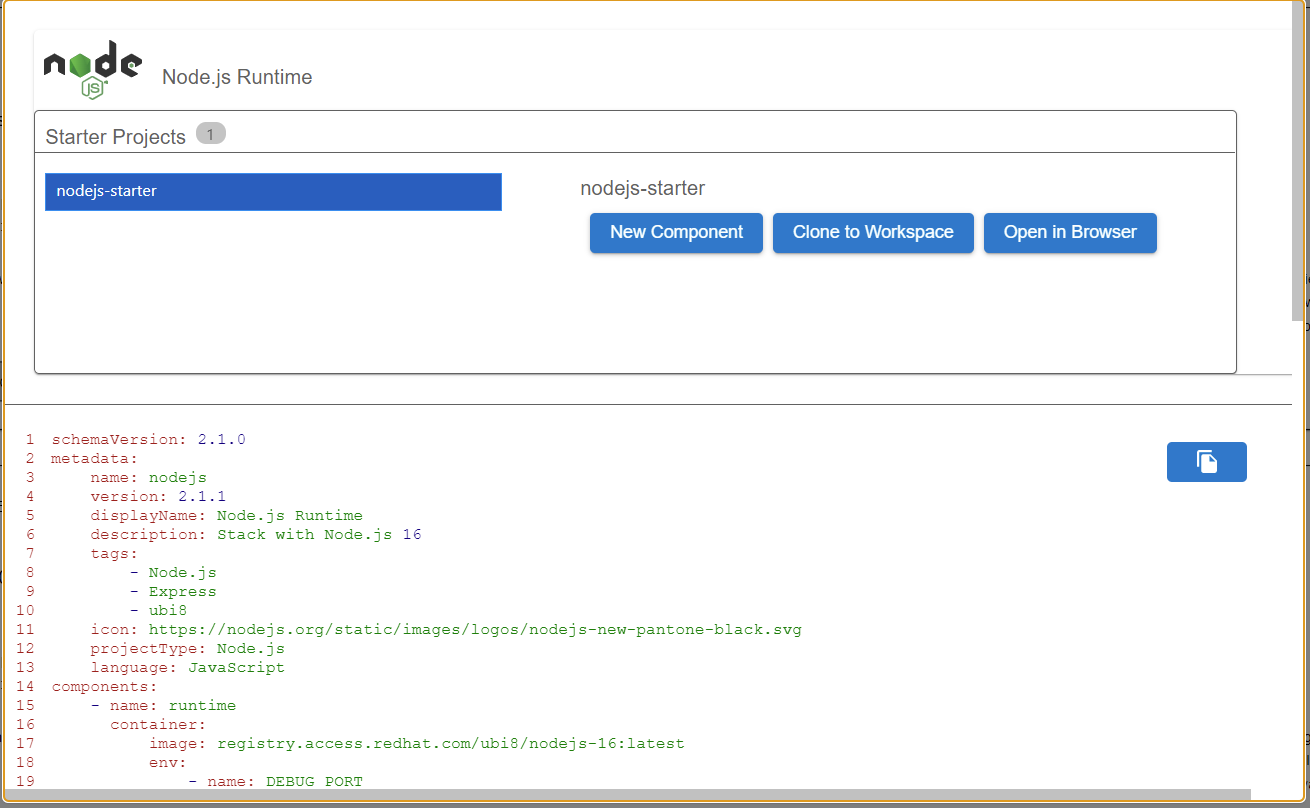This screenshot has height=808, width=1310.
Task: Copy the devfile YAML with copy icon
Action: [x=1207, y=462]
